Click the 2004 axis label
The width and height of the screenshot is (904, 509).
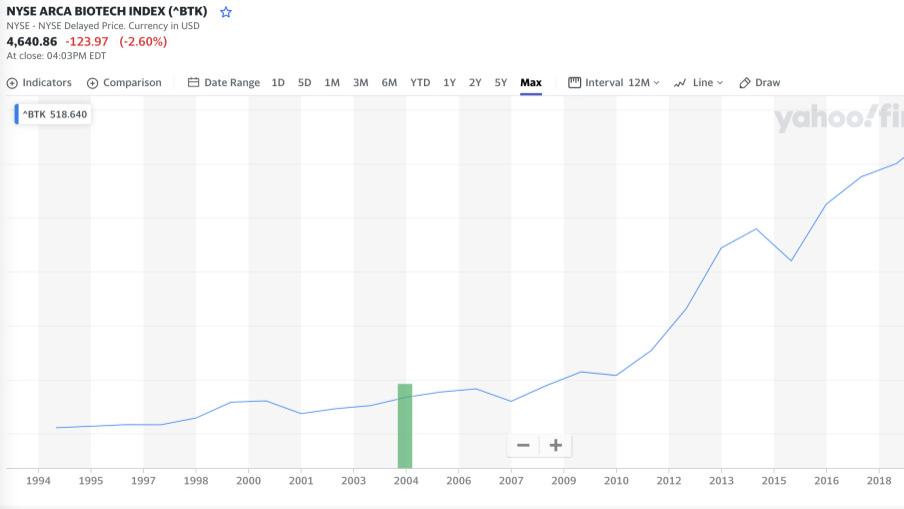point(406,481)
